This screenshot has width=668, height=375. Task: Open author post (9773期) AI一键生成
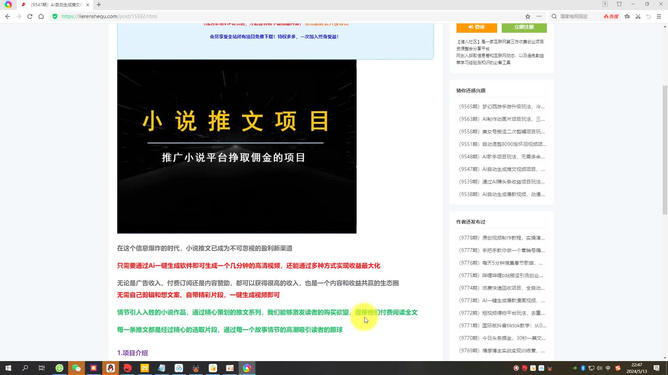coord(501,300)
